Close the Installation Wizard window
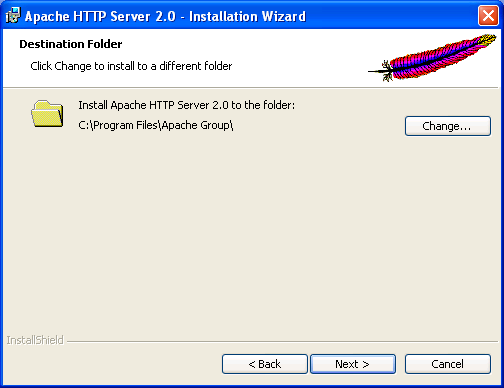 488,15
